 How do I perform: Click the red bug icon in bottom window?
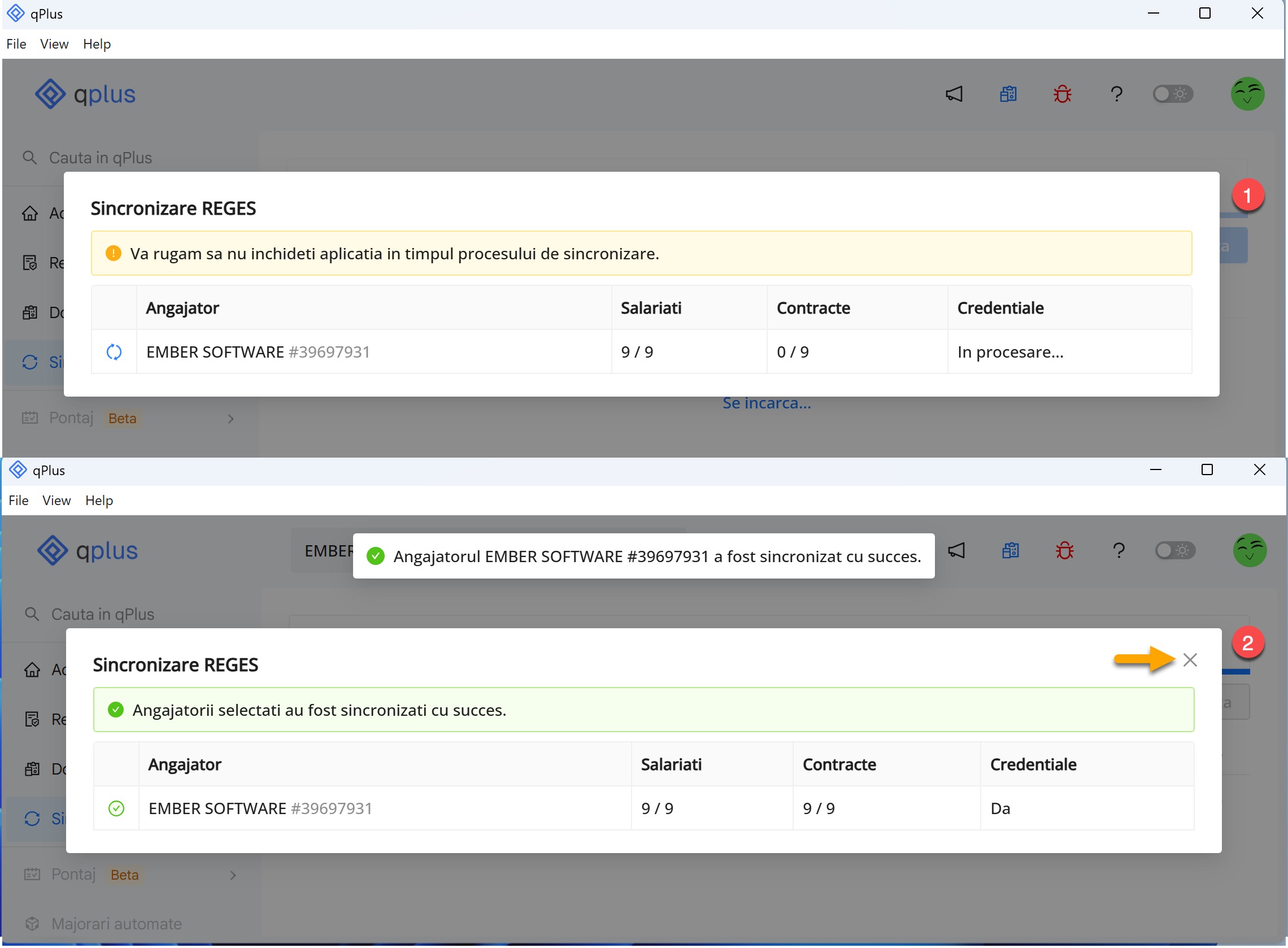(1064, 550)
